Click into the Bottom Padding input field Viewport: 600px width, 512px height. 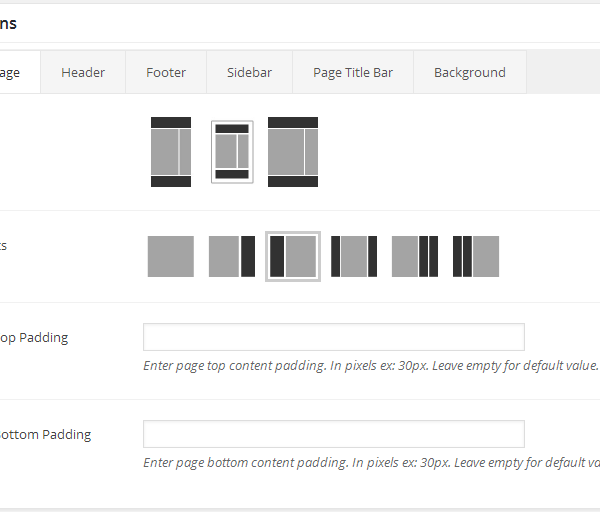333,434
